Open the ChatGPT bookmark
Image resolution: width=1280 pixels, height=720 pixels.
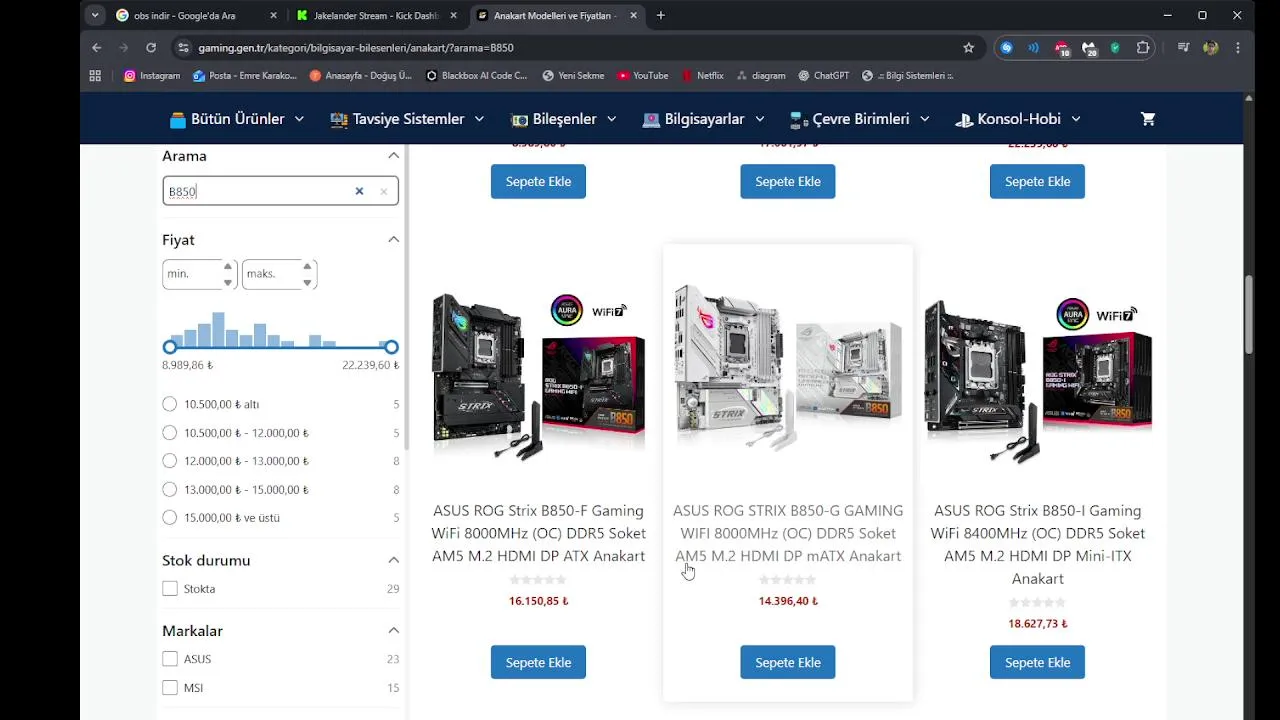[x=823, y=76]
